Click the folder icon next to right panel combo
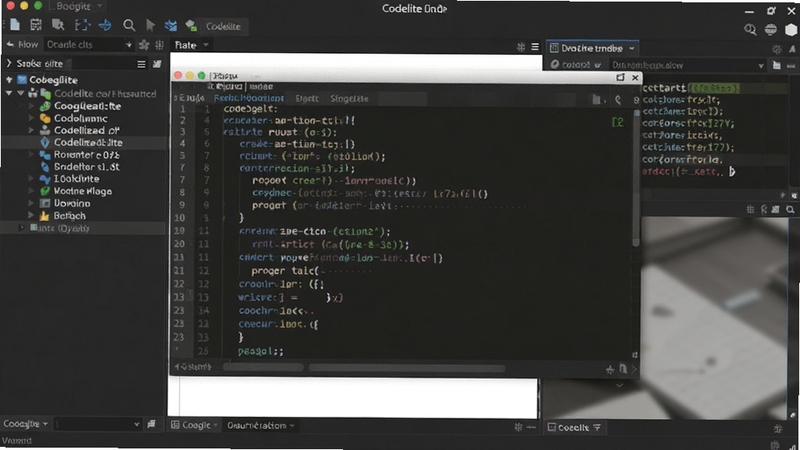This screenshot has height=450, width=800. coord(777,65)
